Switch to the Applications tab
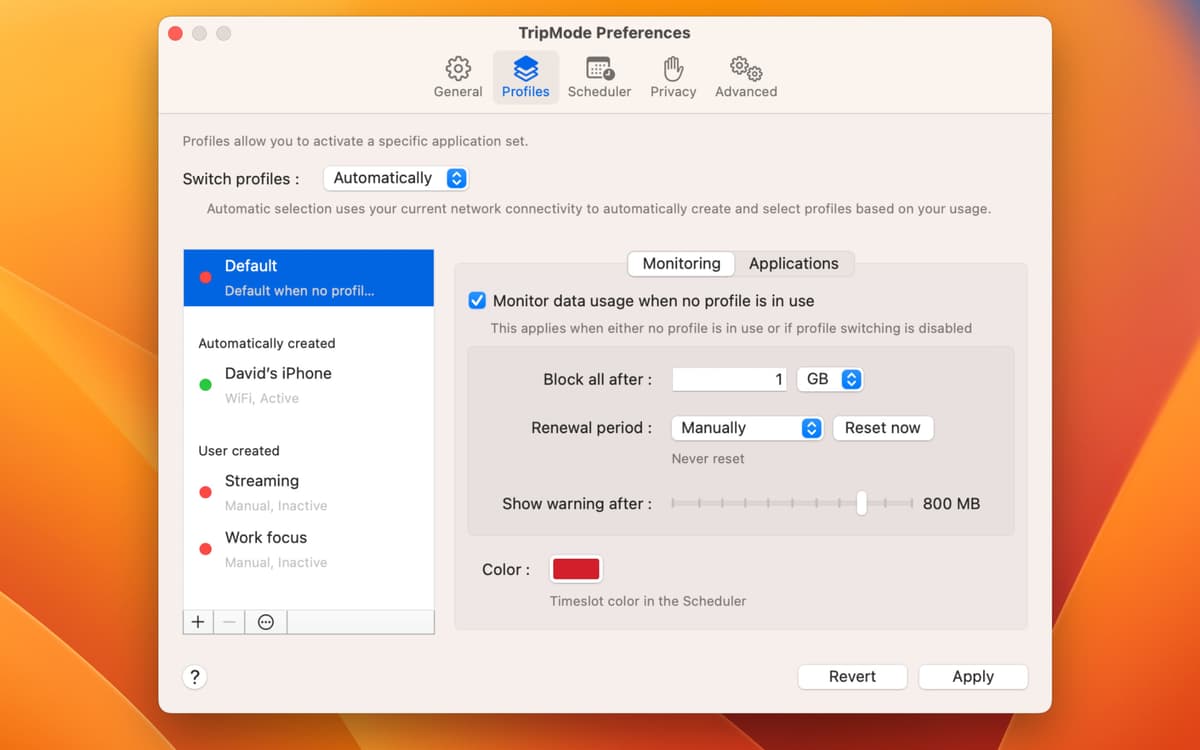 pos(794,264)
